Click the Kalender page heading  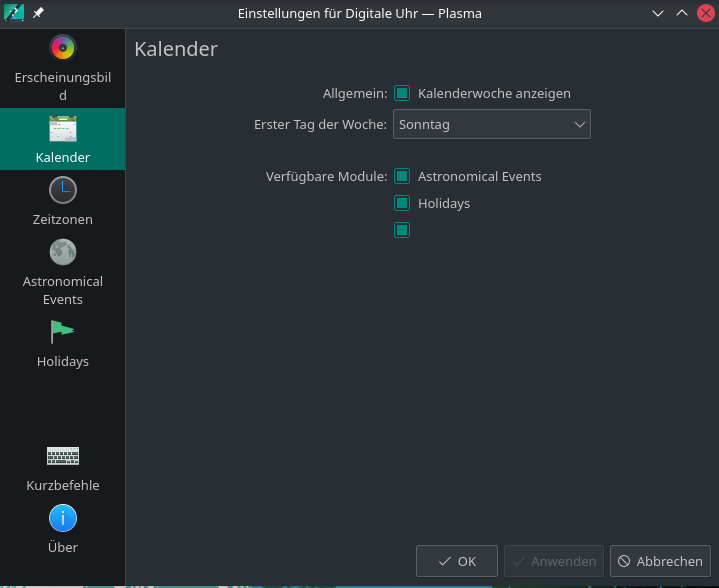(176, 49)
